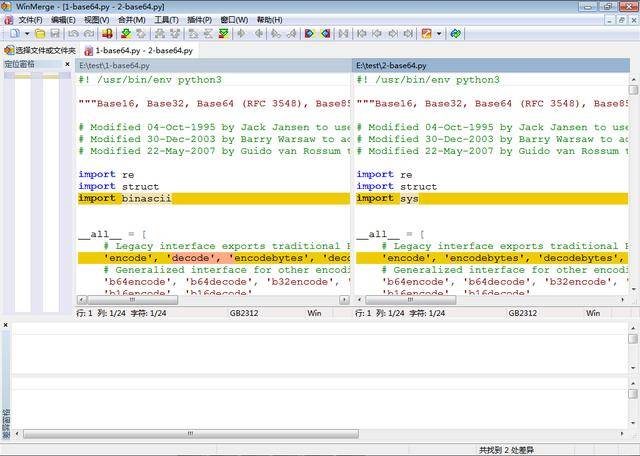The height and width of the screenshot is (456, 640).
Task: Click the Save floppy disk toolbar icon
Action: coord(55,33)
